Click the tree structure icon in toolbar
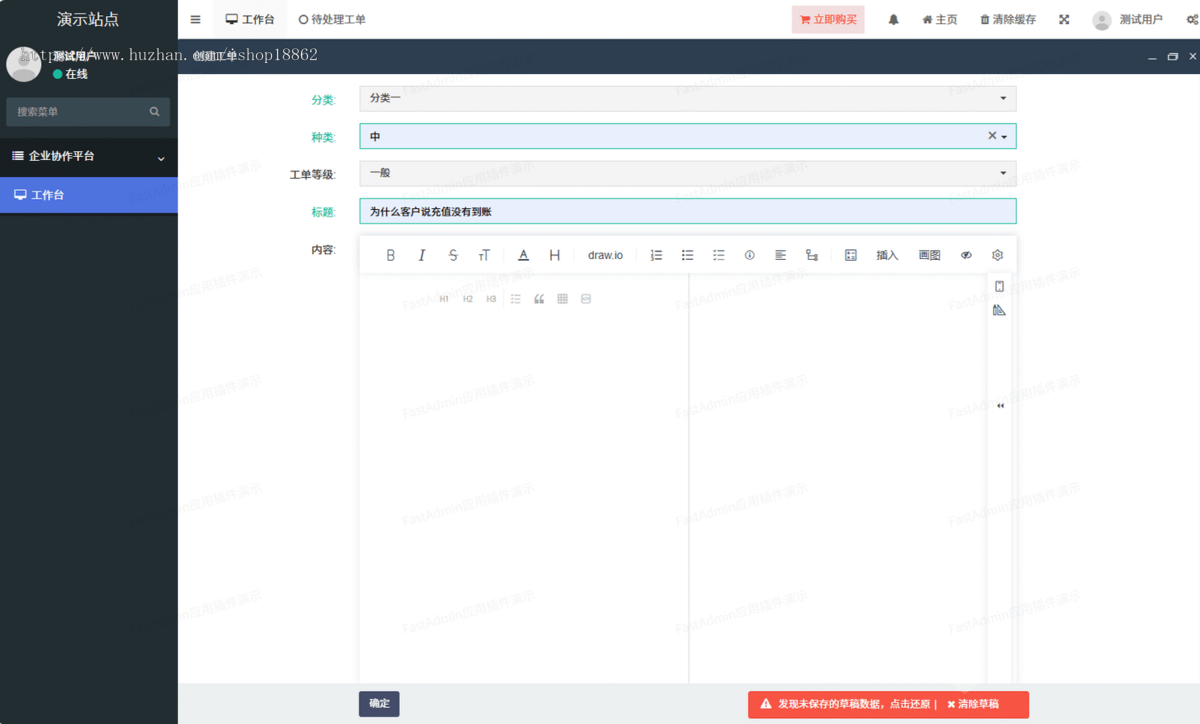The image size is (1200, 724). [811, 255]
